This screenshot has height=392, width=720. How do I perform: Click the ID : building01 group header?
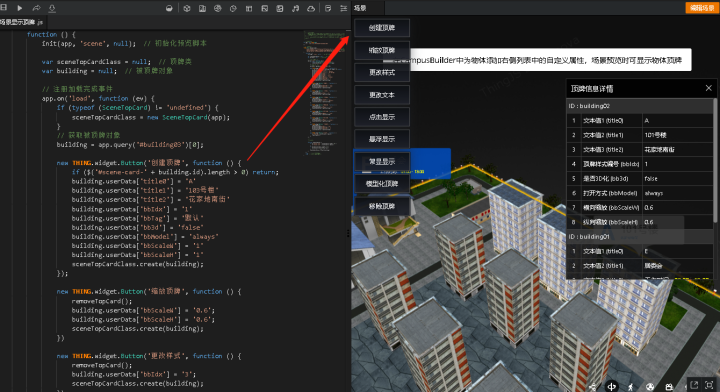point(640,237)
